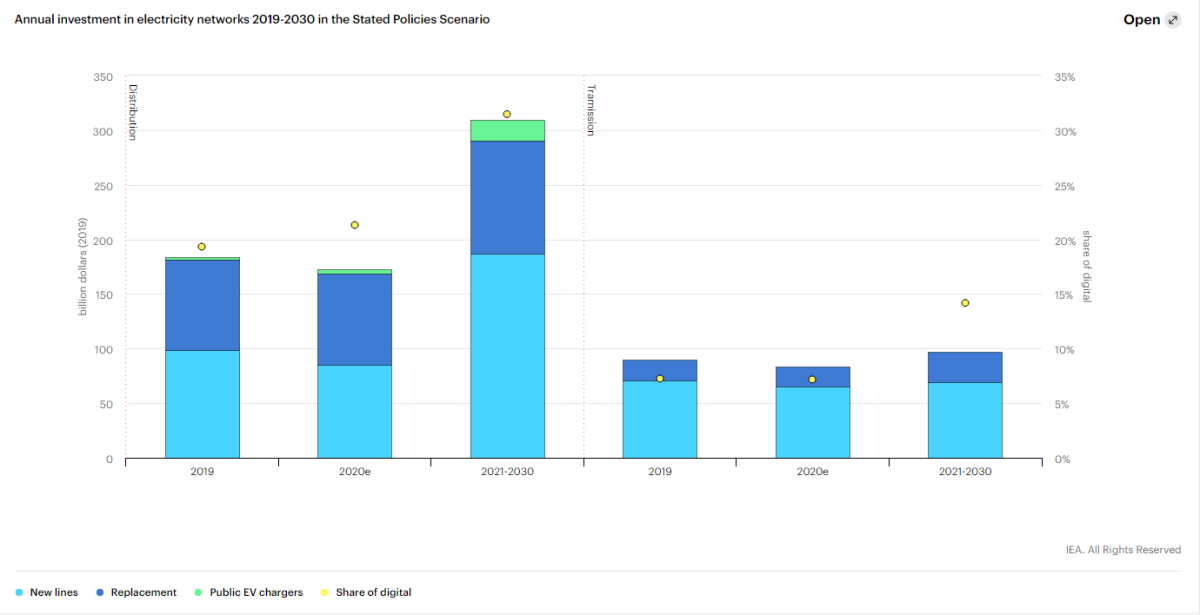Click the expand arrow icon beside Open
1200x615 pixels.
tap(1173, 20)
